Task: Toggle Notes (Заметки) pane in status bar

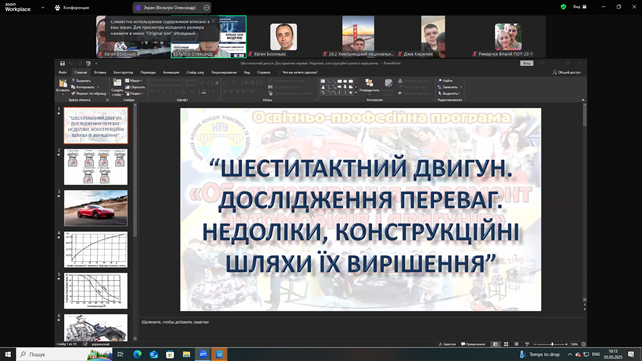Action: click(x=447, y=344)
